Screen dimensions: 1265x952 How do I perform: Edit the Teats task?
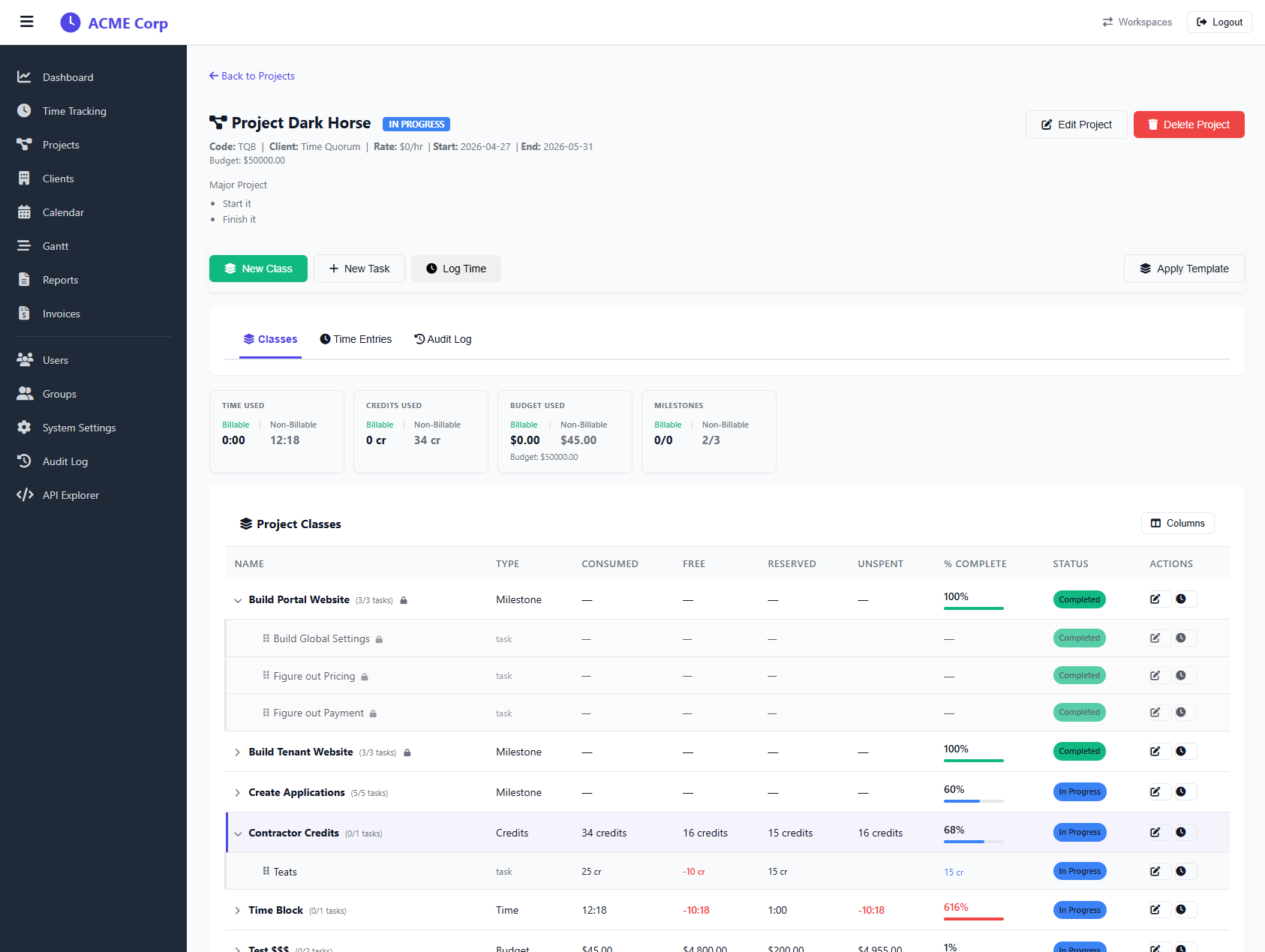[x=1155, y=872]
